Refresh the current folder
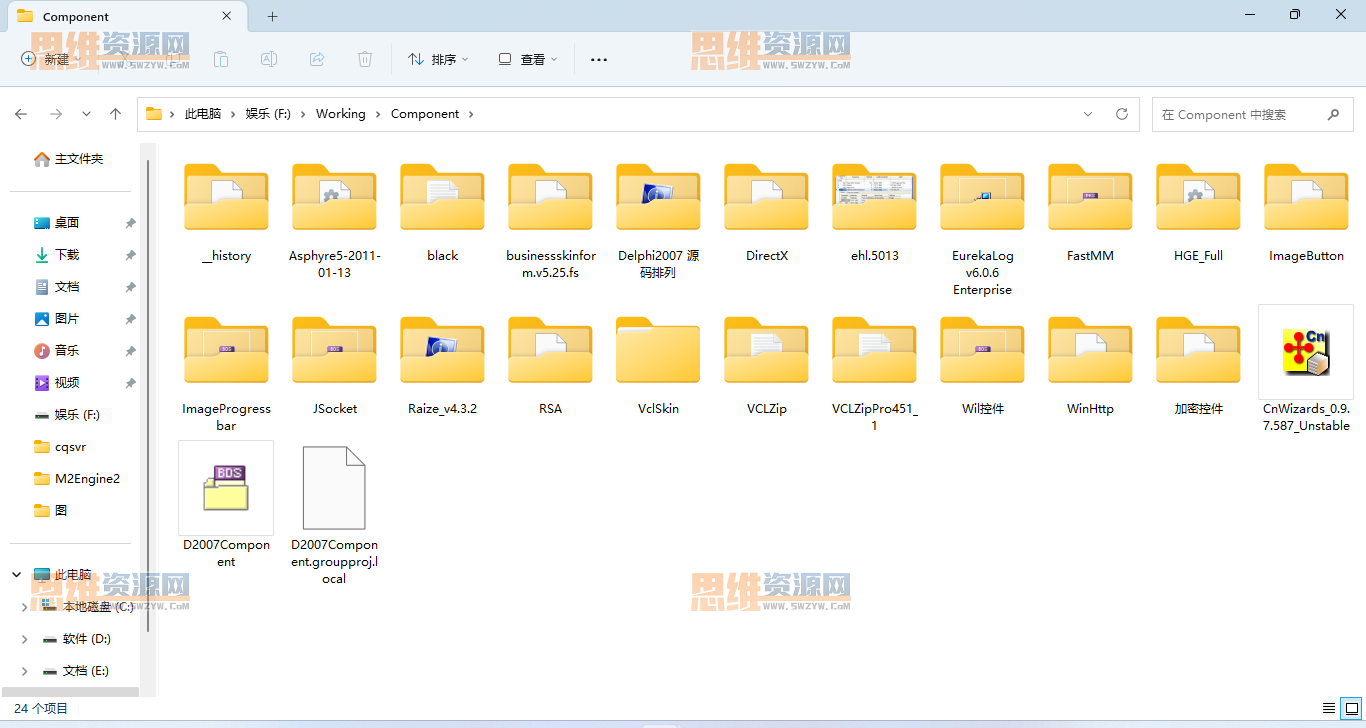Image resolution: width=1366 pixels, height=728 pixels. pos(1122,114)
